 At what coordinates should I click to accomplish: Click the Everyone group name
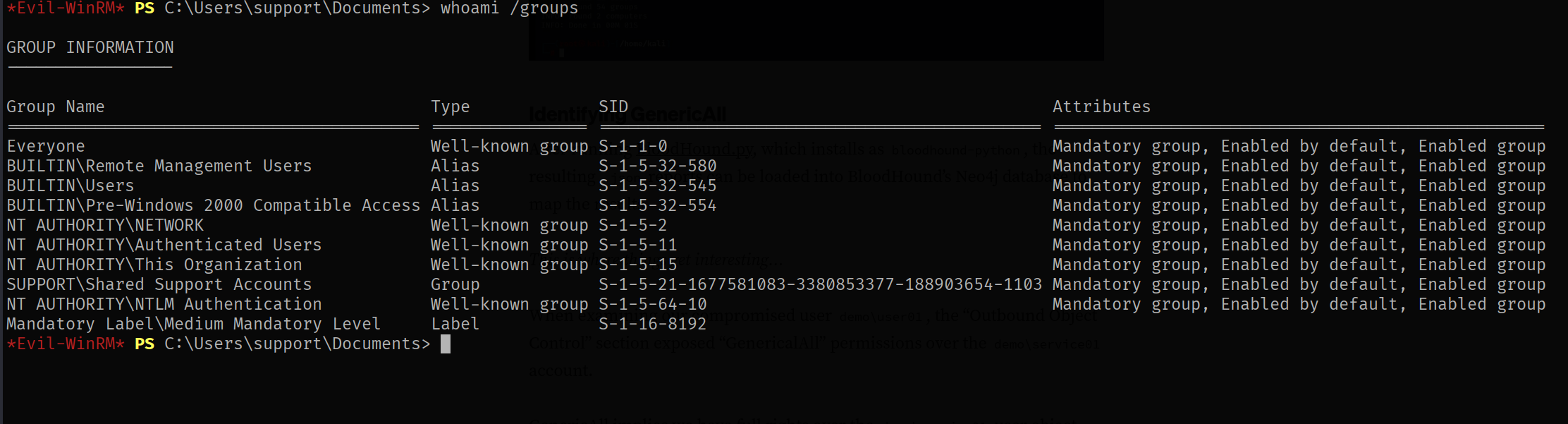(x=46, y=146)
